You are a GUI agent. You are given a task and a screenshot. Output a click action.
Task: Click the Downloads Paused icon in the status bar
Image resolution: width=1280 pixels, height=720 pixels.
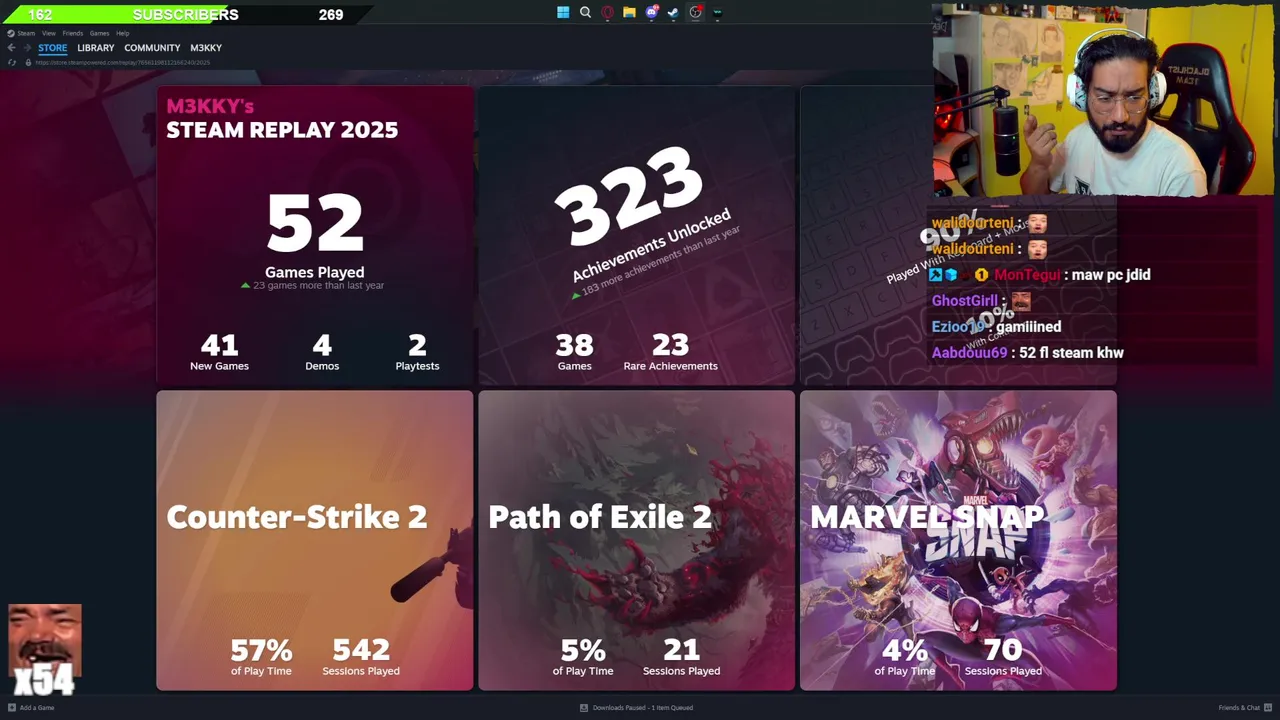[x=584, y=708]
